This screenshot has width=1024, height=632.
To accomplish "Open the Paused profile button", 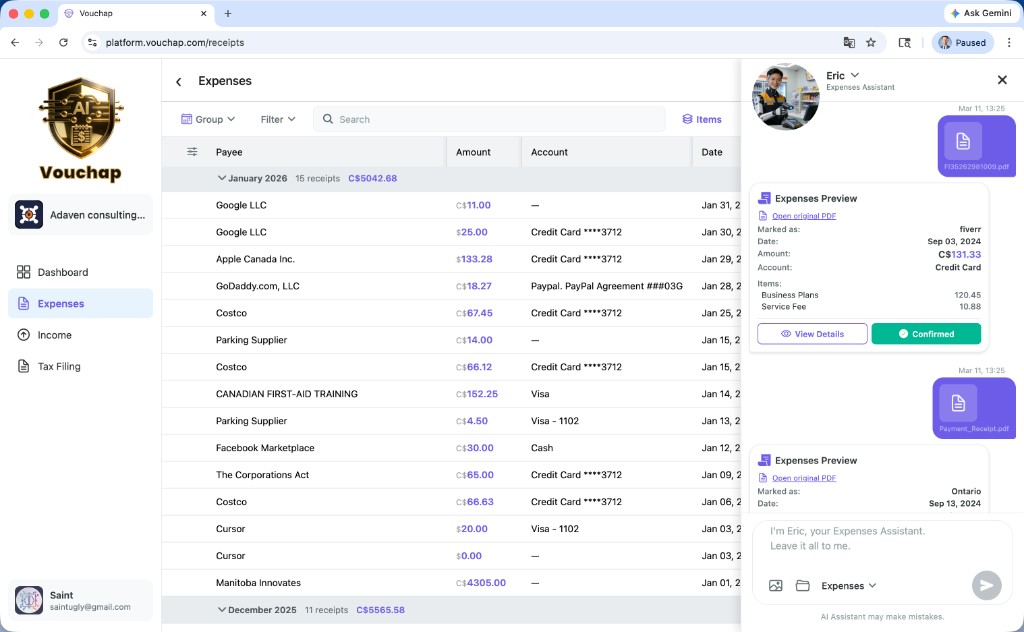I will coord(963,42).
